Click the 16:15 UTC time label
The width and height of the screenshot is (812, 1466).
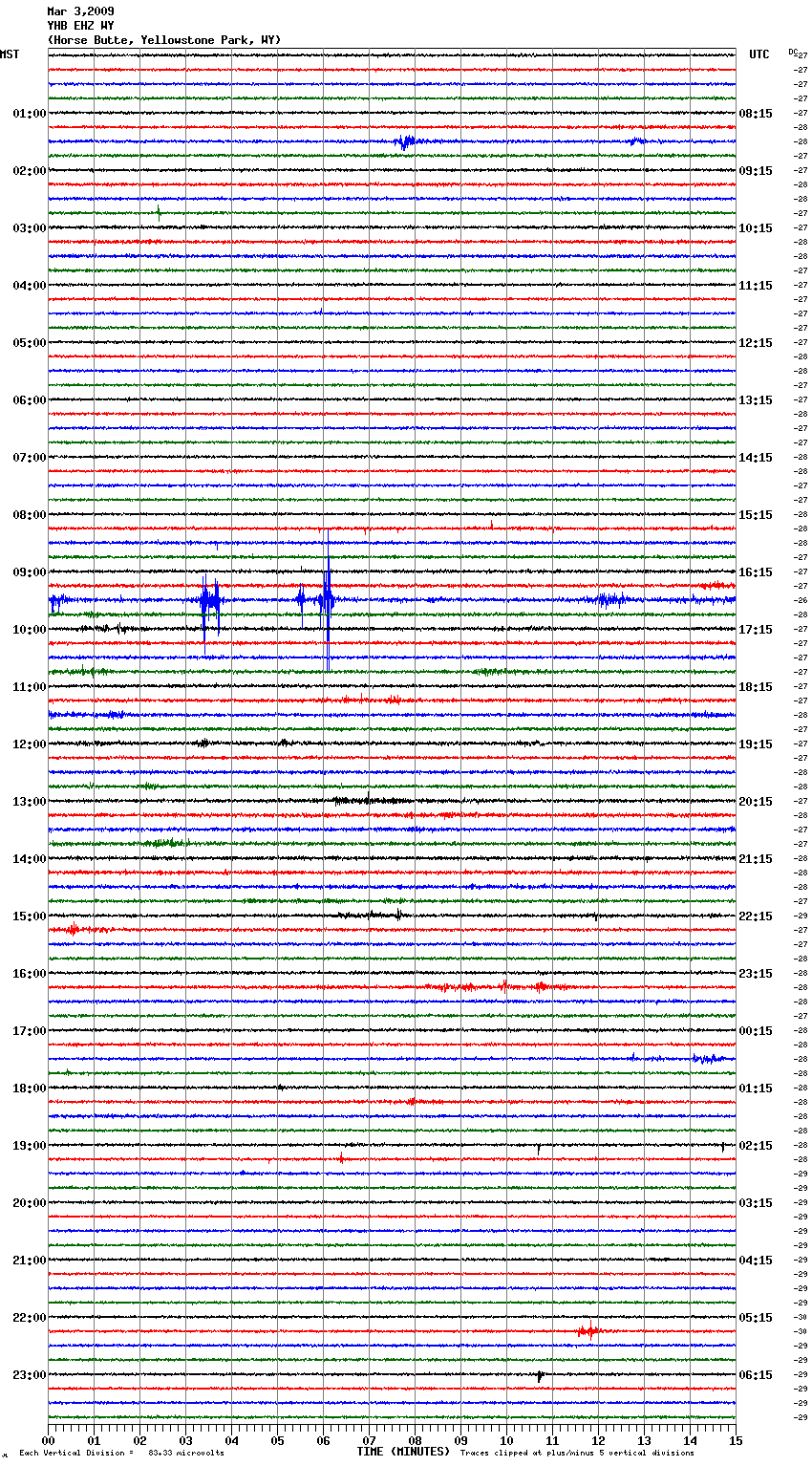[756, 572]
